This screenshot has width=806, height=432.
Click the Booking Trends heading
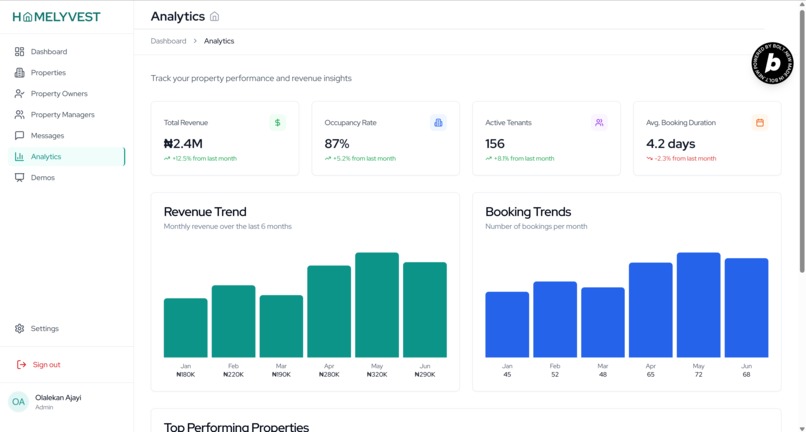pos(528,212)
